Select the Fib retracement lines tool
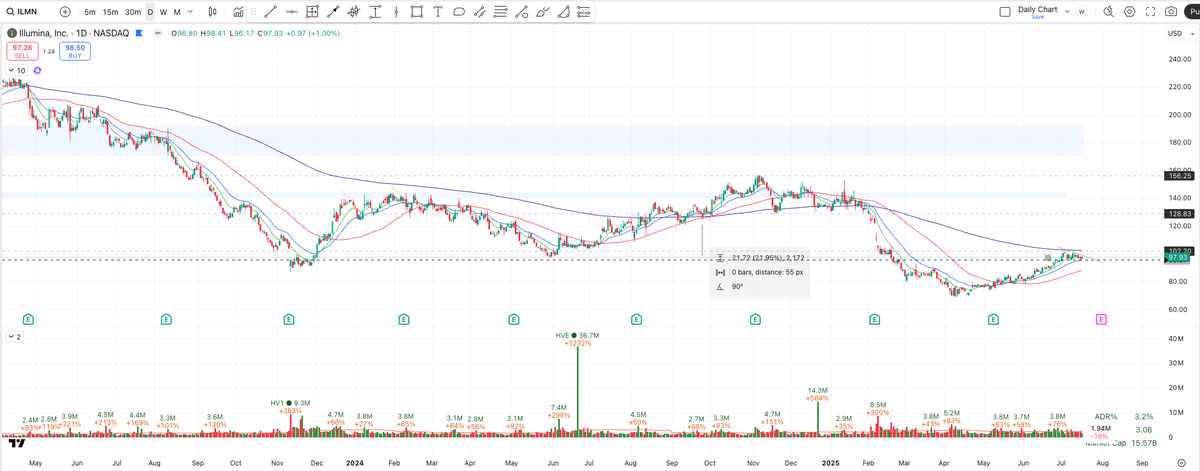This screenshot has width=1200, height=471. 501,12
